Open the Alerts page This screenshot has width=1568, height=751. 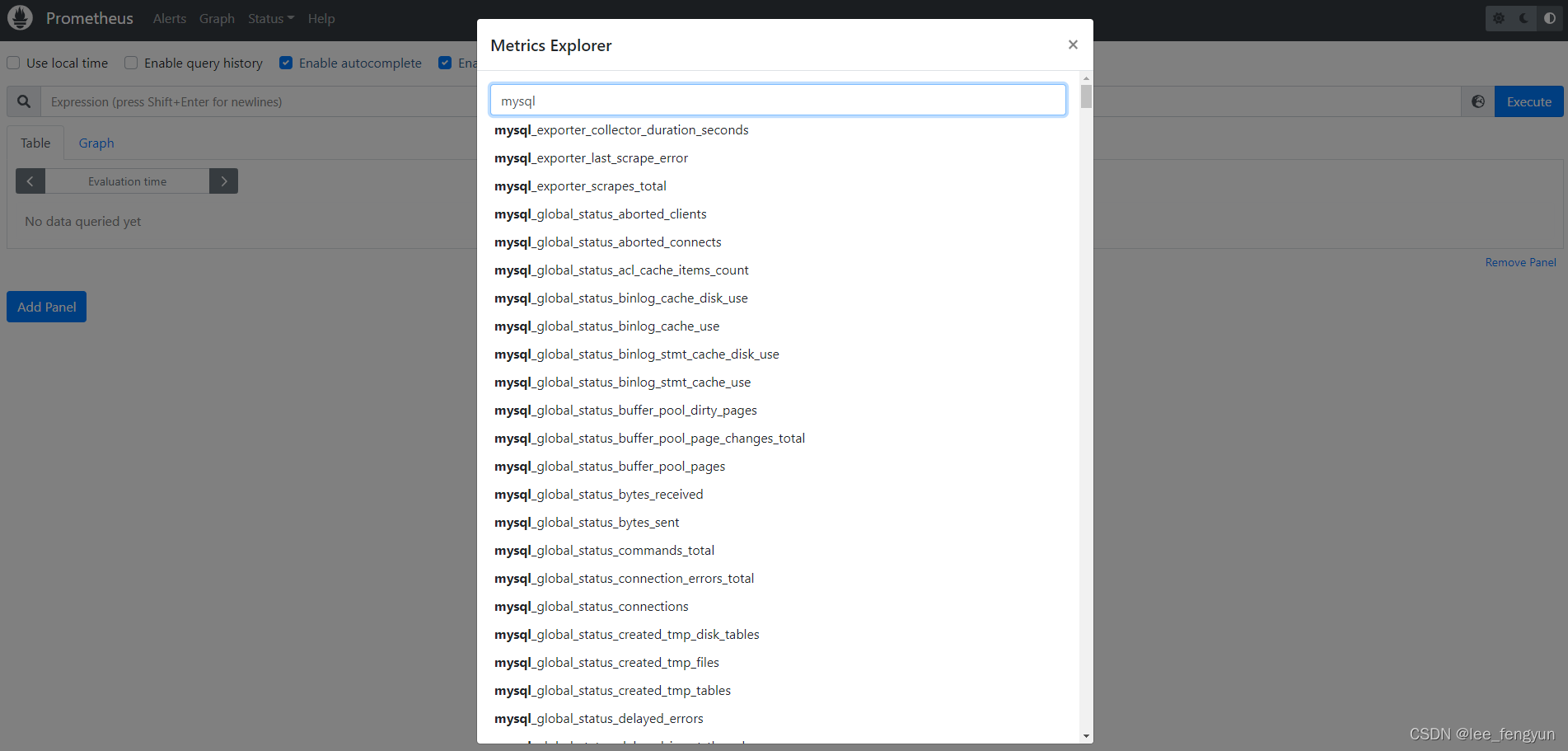click(x=170, y=18)
